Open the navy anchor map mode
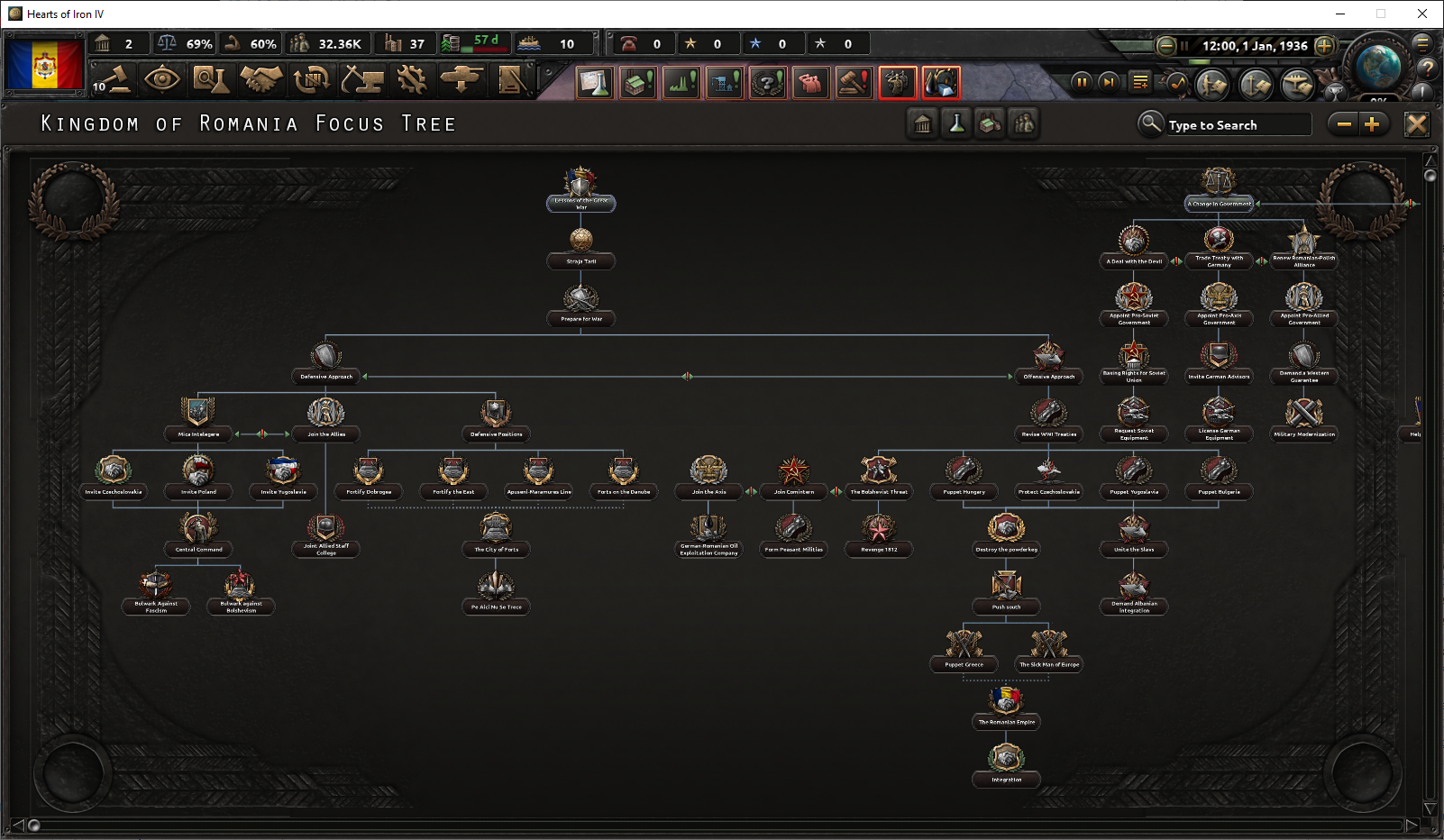 (x=1256, y=84)
